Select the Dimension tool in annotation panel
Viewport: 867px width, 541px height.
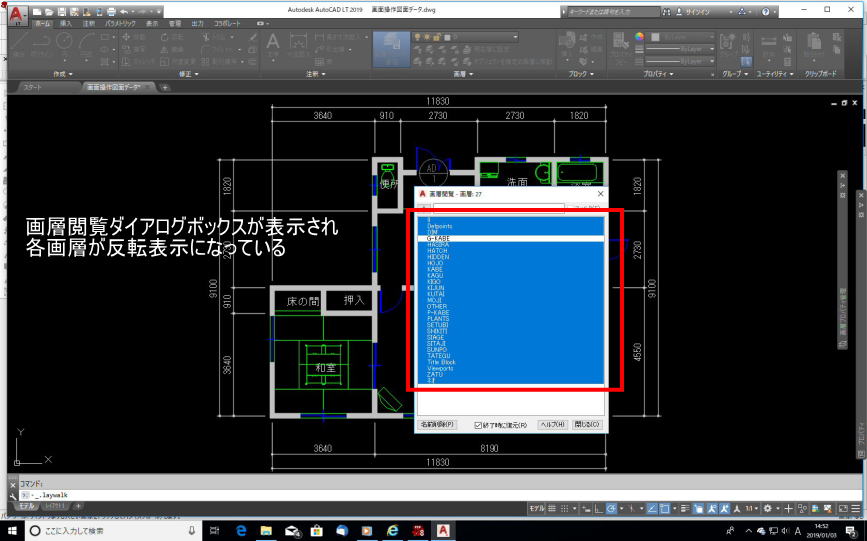pyautogui.click(x=298, y=44)
